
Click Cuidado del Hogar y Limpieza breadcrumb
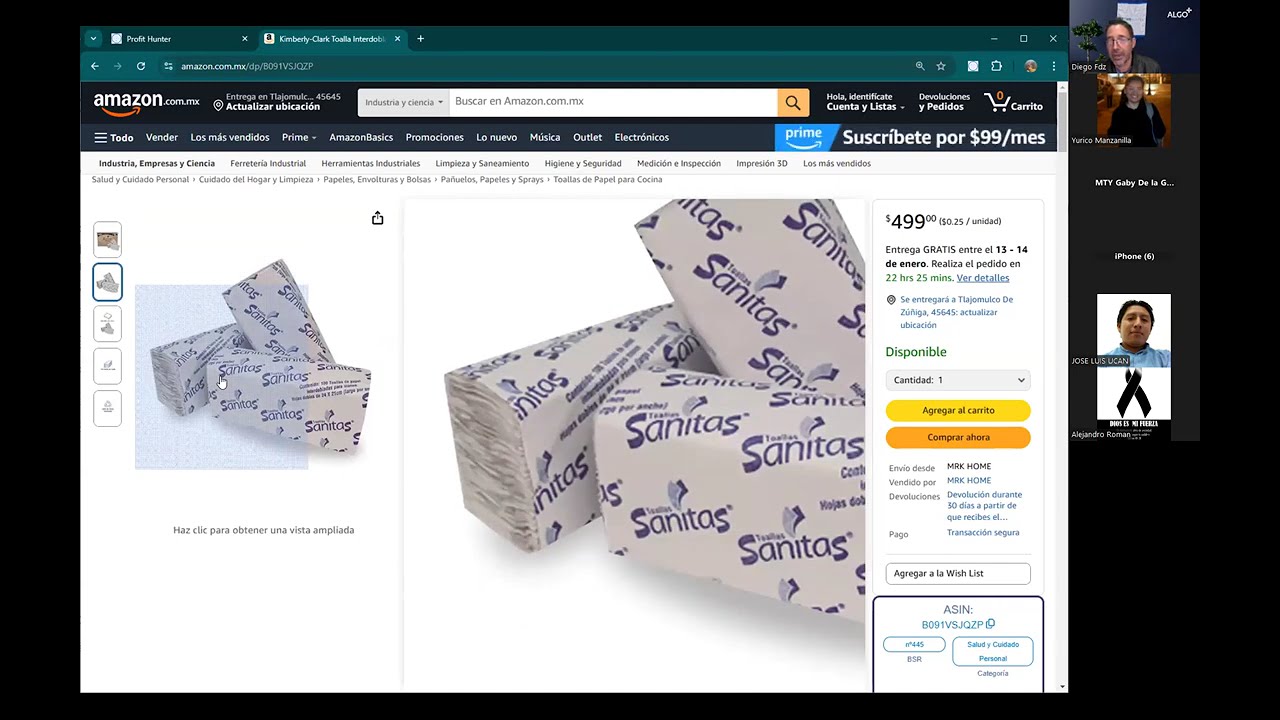coord(256,180)
